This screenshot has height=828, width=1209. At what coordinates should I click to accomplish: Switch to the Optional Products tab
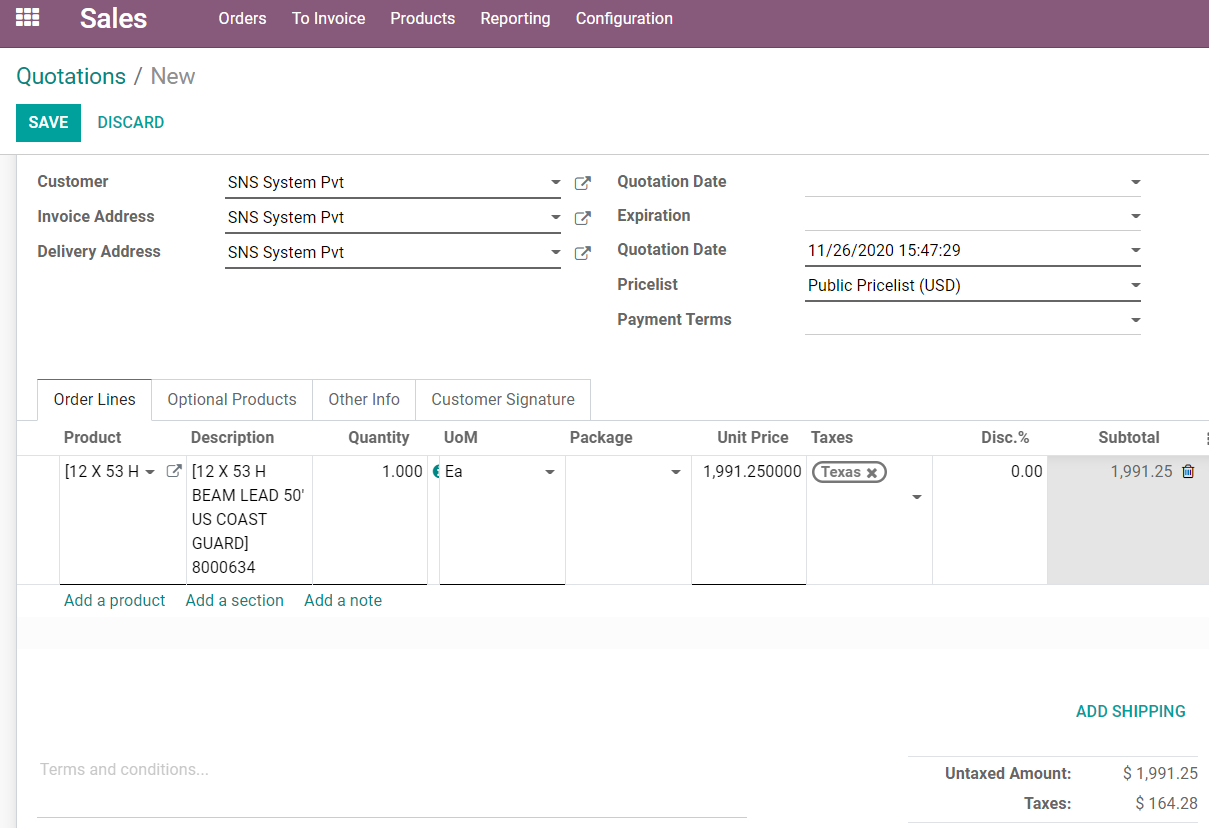[x=232, y=399]
